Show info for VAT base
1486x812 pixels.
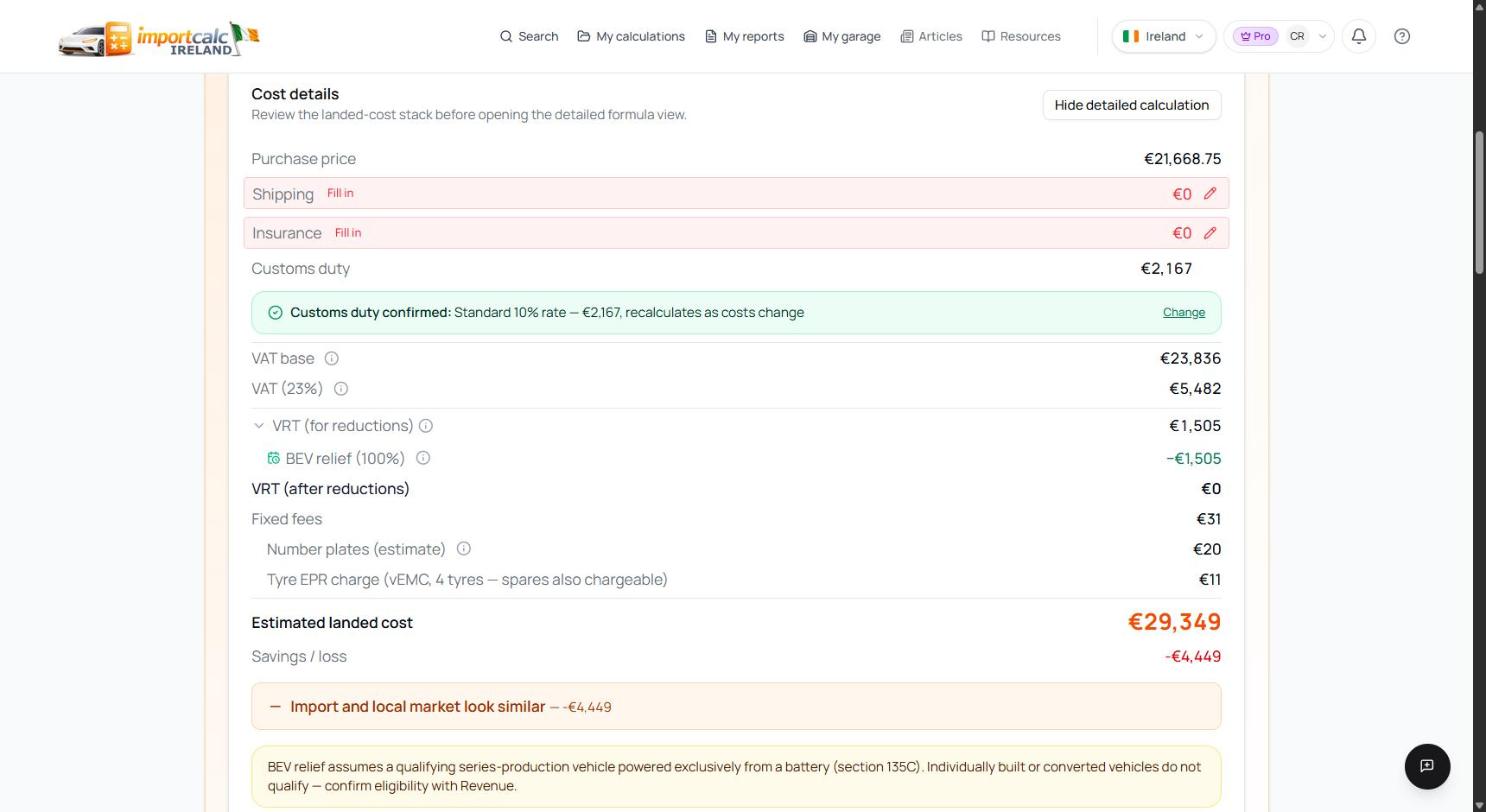(332, 358)
